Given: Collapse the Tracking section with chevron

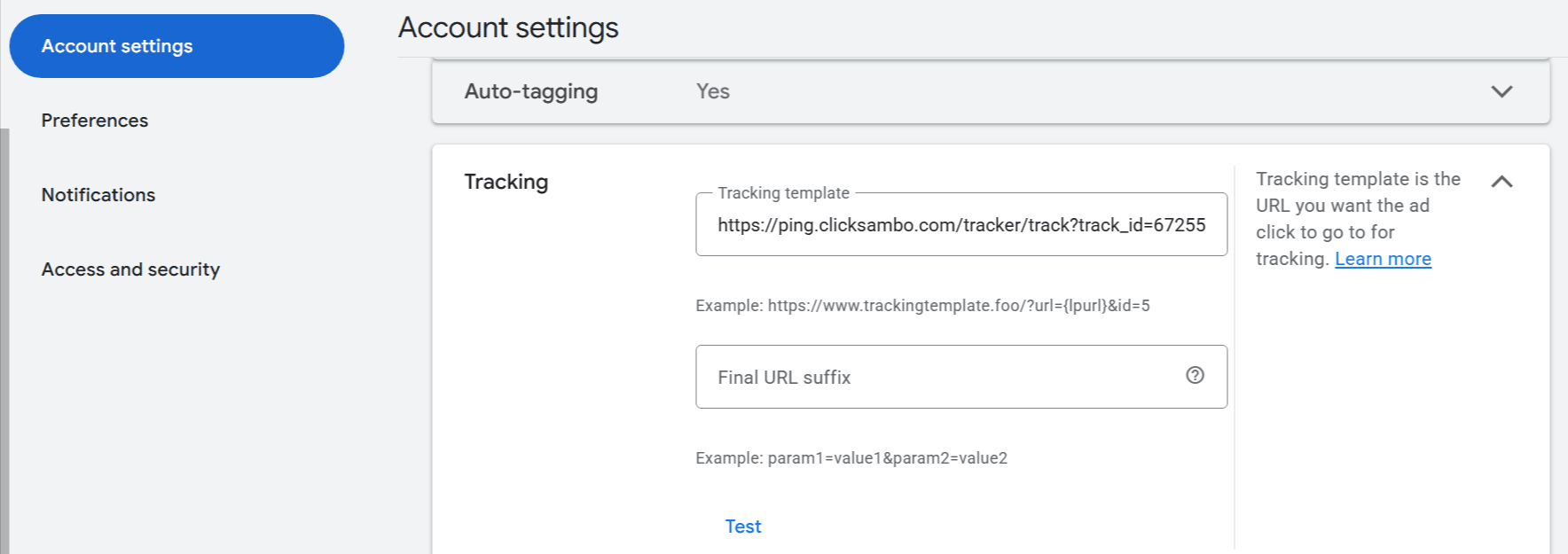Looking at the screenshot, I should point(1501,182).
